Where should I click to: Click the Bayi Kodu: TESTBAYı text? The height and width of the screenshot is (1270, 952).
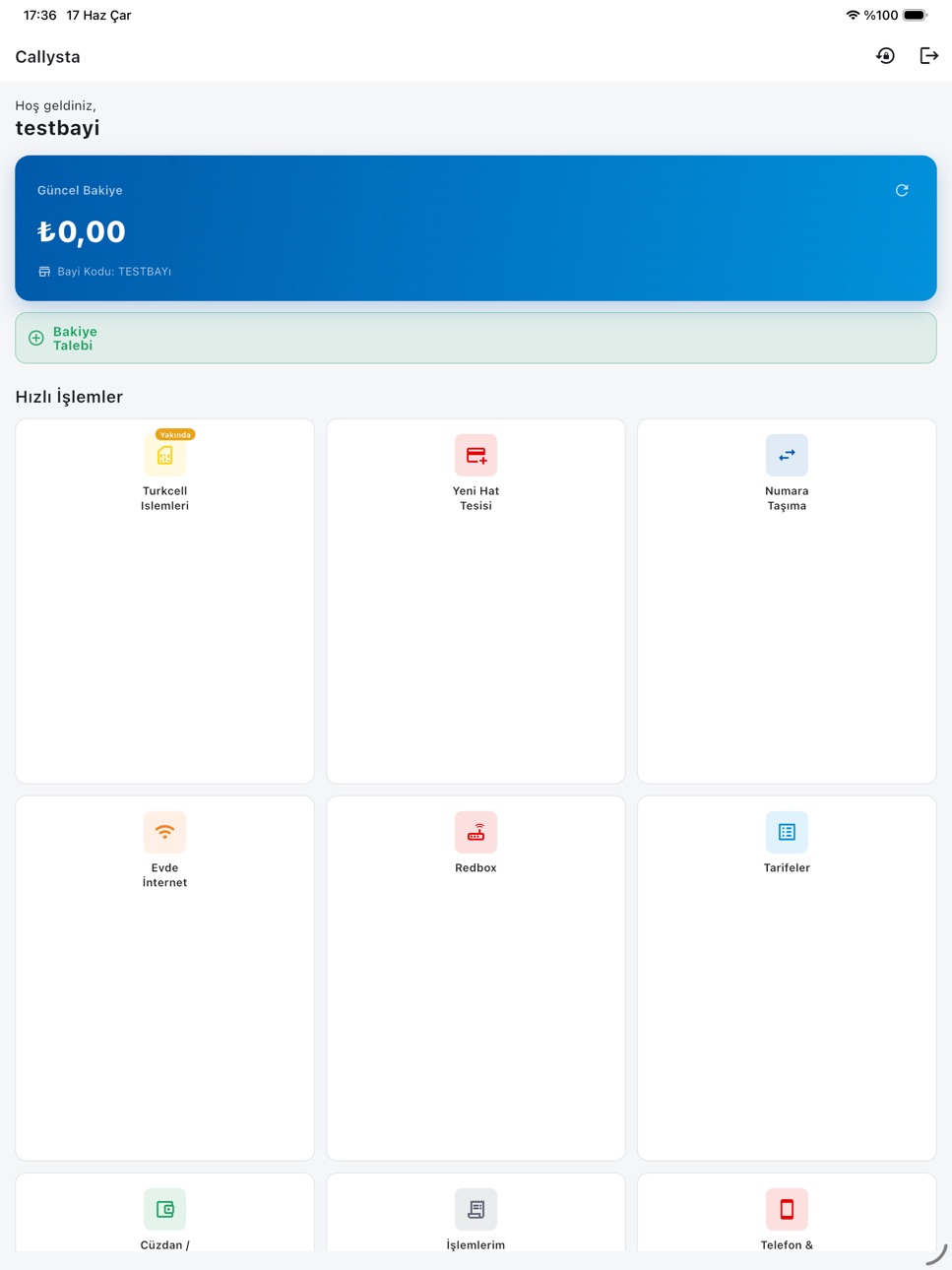(114, 272)
